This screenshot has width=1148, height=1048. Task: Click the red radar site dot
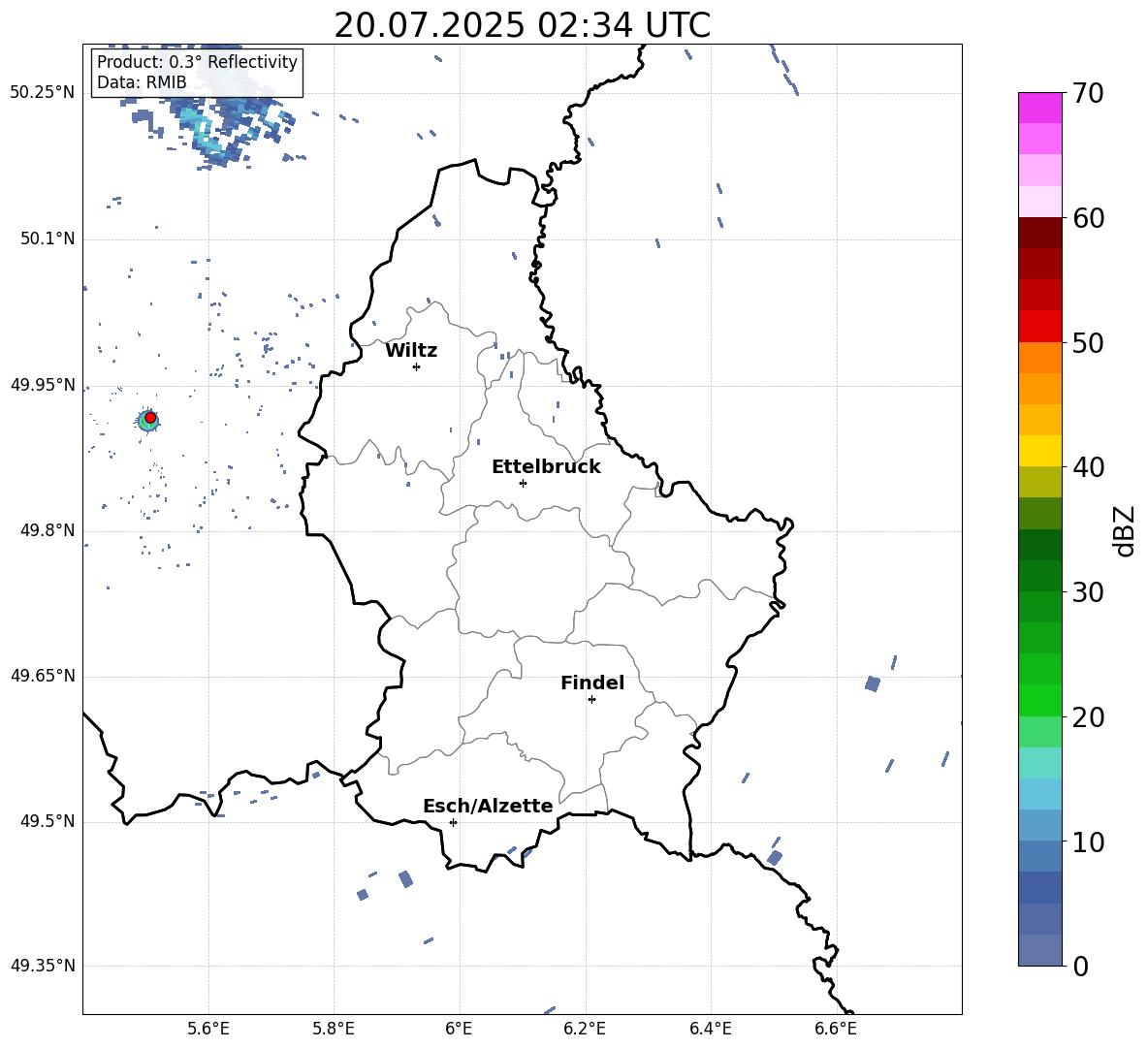point(150,418)
